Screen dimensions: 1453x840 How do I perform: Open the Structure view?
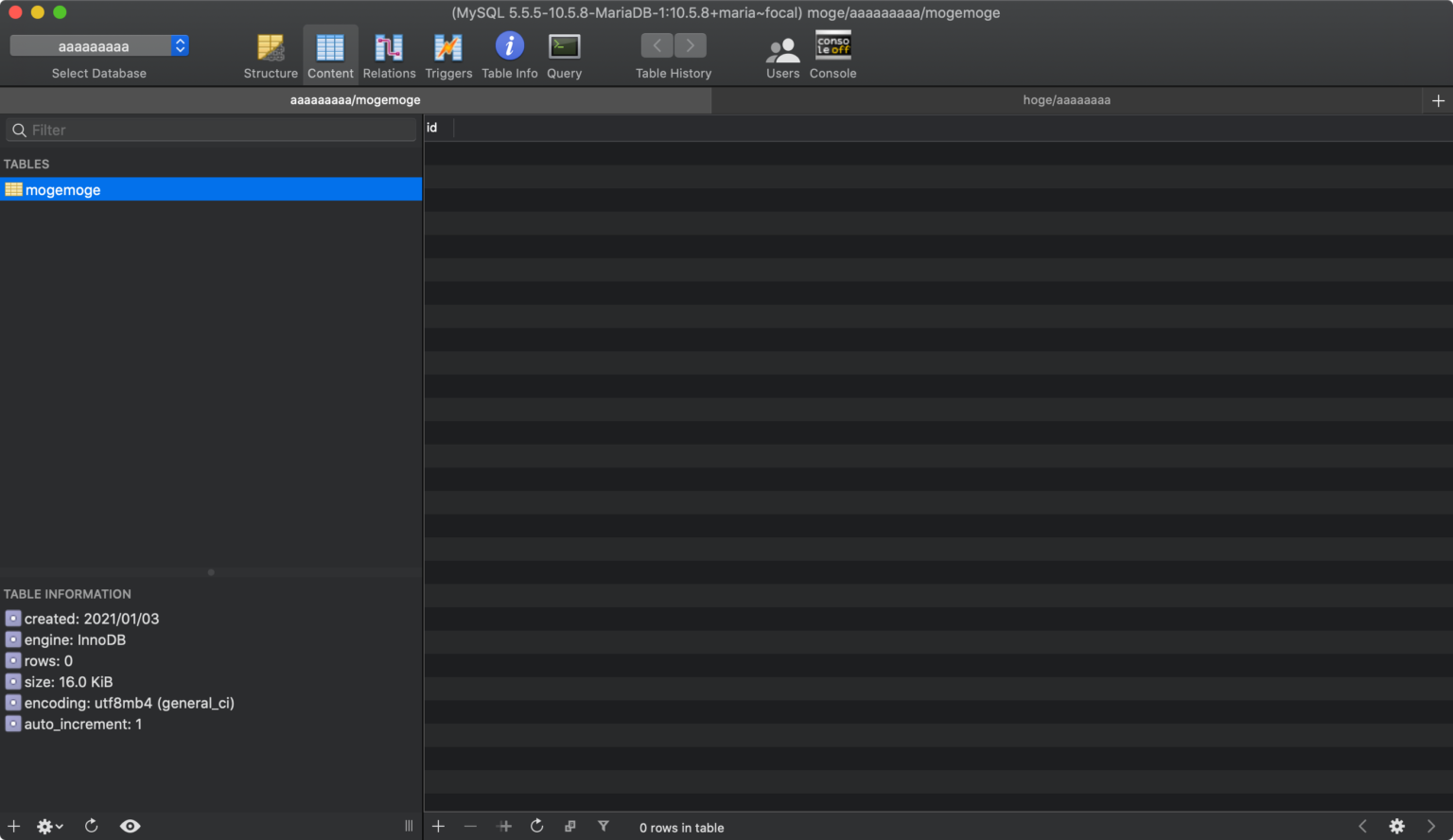click(271, 56)
